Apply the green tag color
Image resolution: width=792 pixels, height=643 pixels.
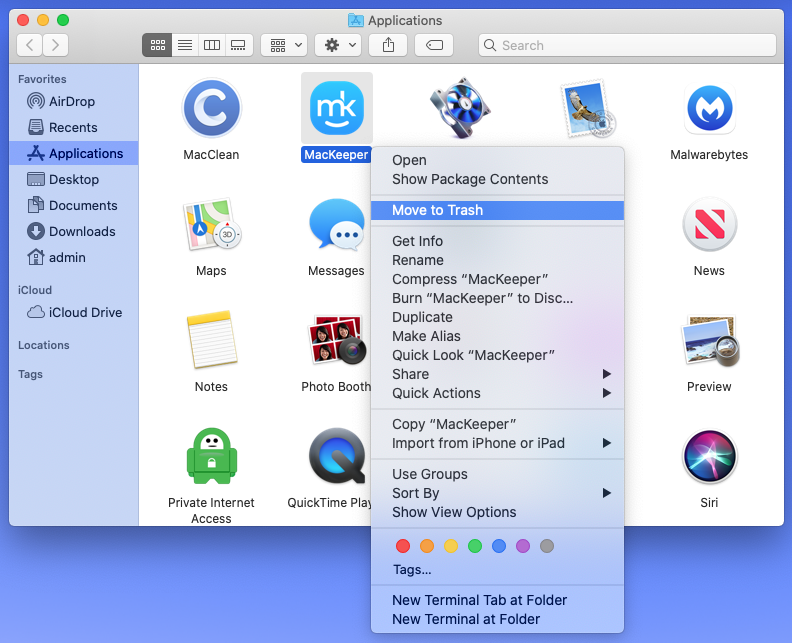pyautogui.click(x=475, y=546)
